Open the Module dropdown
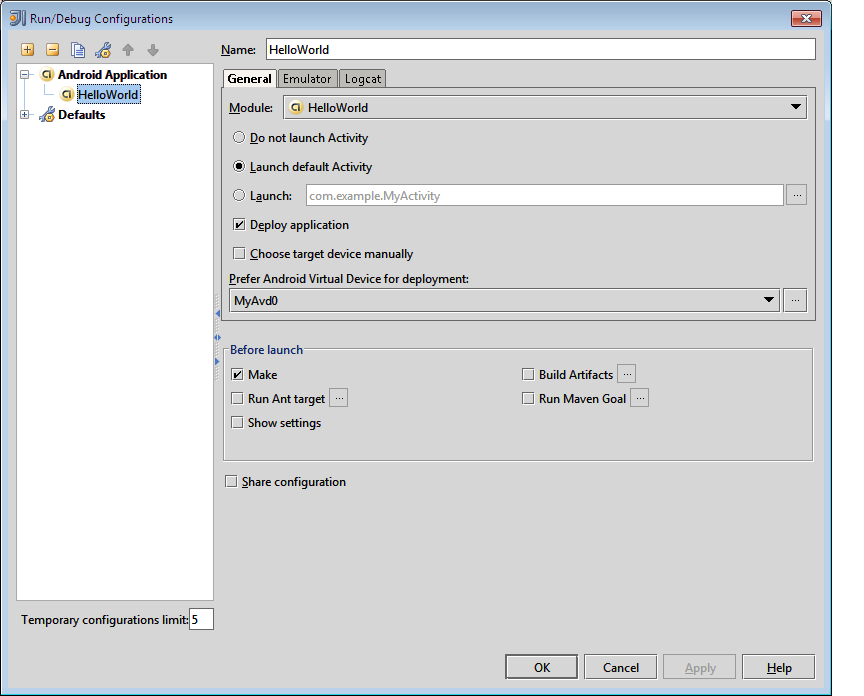This screenshot has height=696, width=864. point(545,107)
